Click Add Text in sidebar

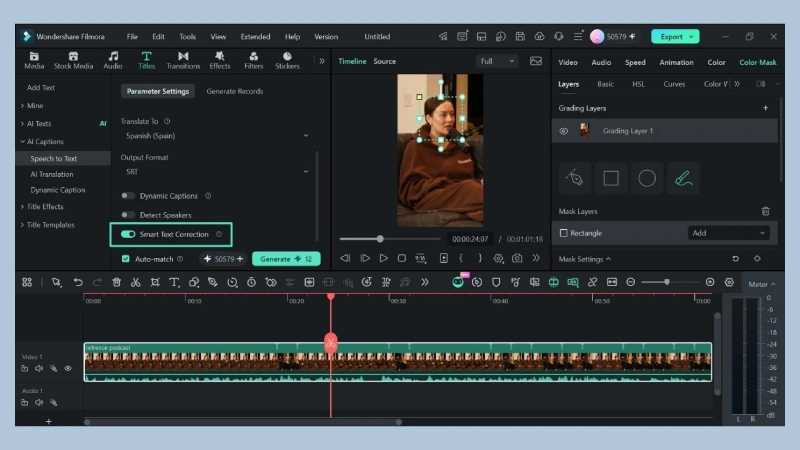(x=41, y=88)
